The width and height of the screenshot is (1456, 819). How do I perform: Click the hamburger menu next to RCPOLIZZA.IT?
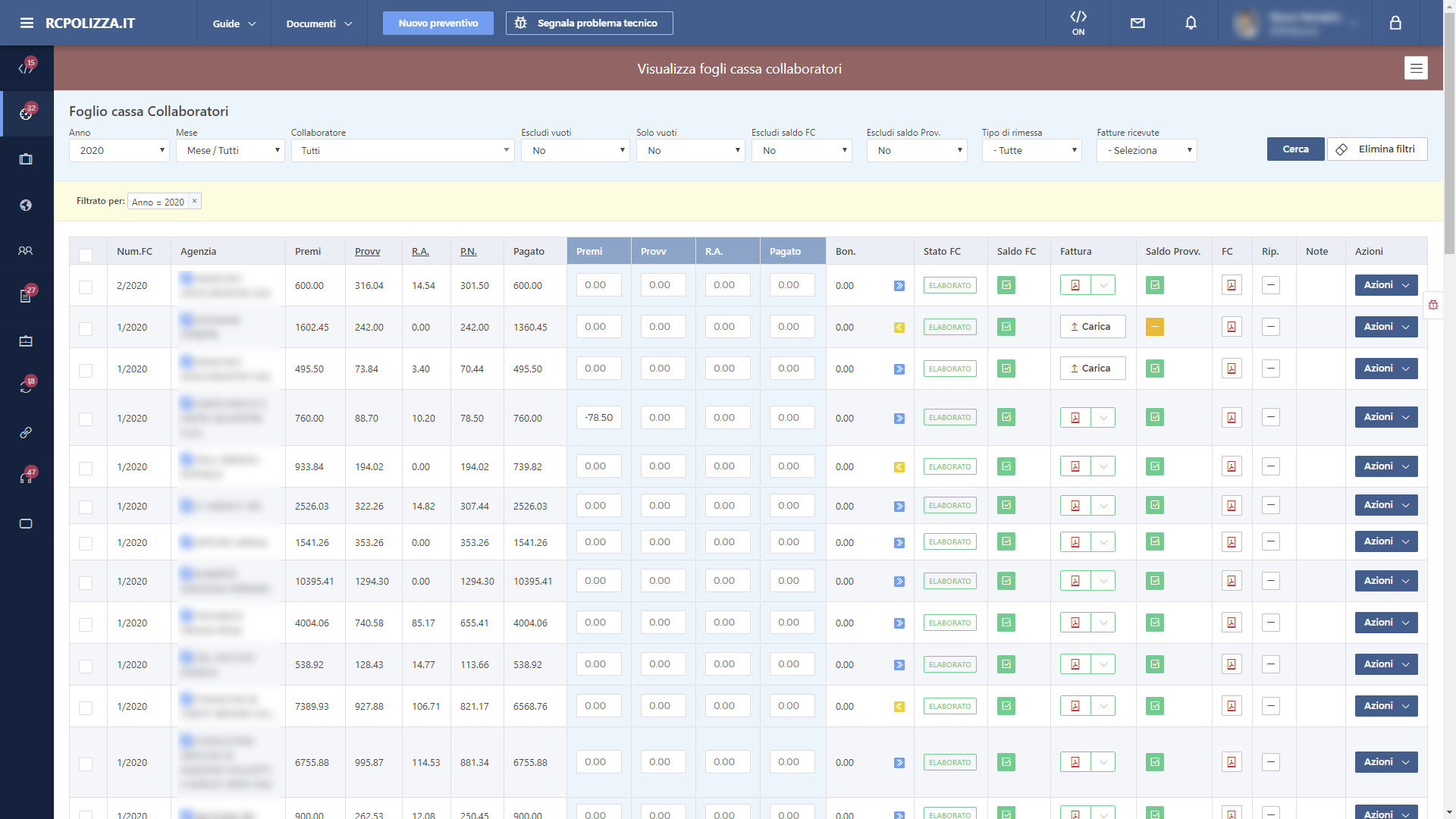(x=27, y=23)
